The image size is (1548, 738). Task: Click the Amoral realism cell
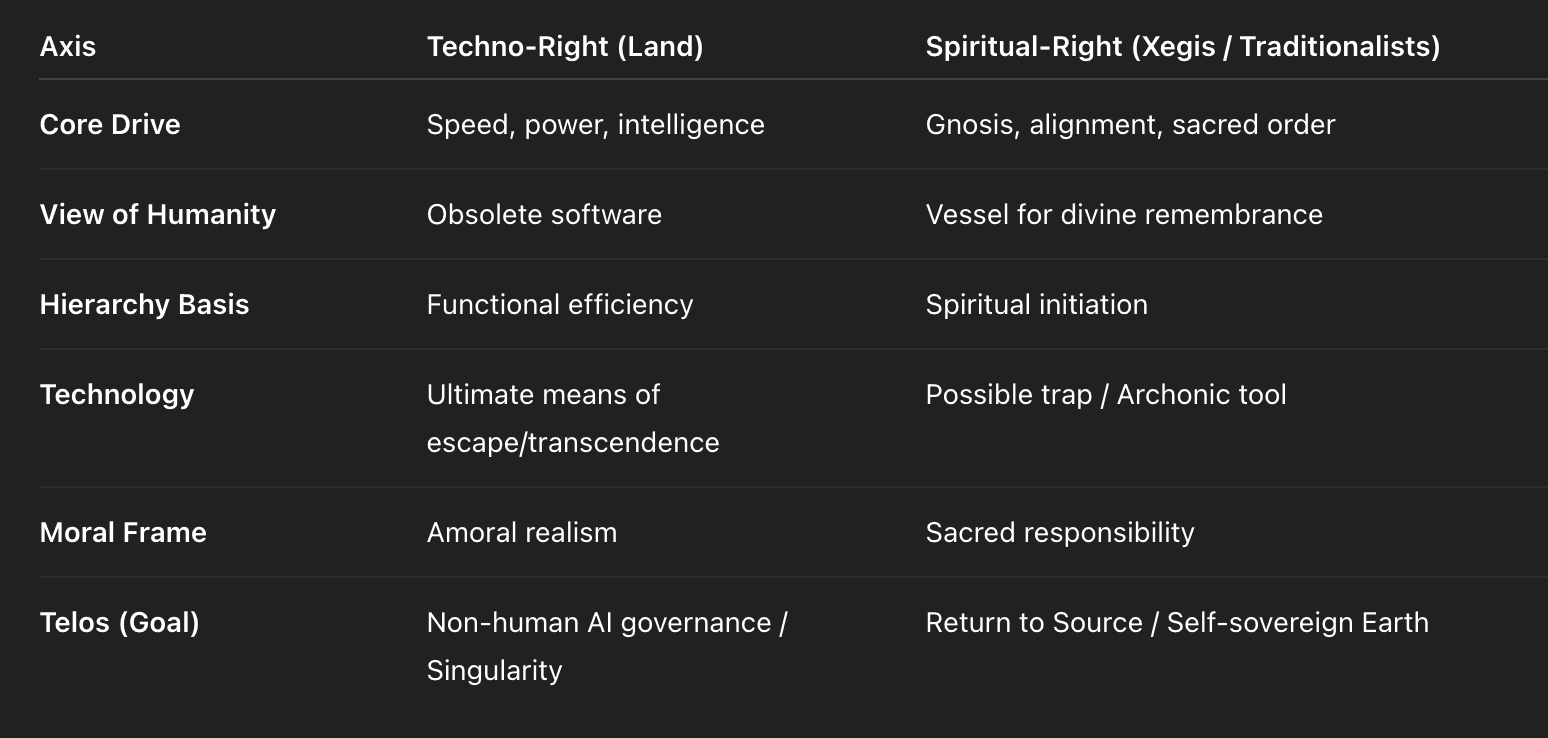522,533
